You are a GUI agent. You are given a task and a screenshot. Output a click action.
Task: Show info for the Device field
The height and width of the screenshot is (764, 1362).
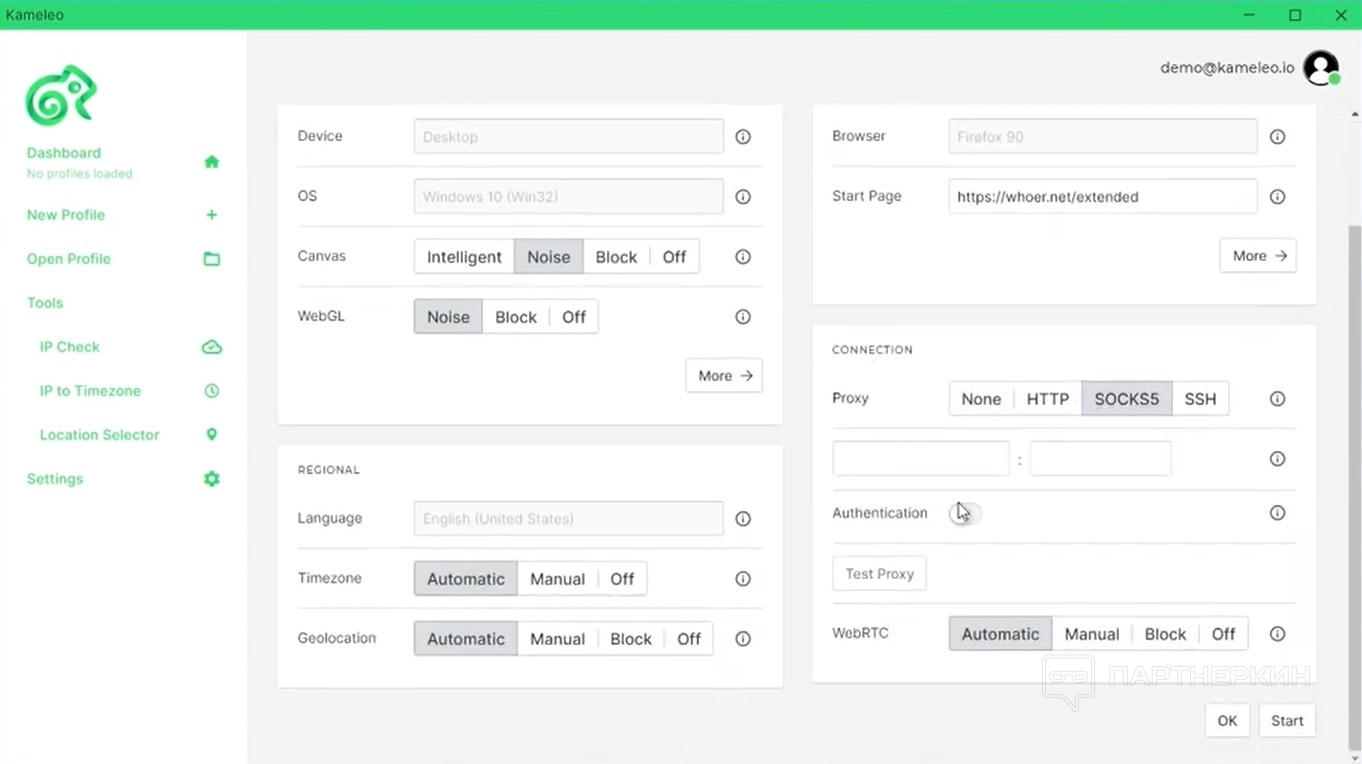(x=743, y=137)
